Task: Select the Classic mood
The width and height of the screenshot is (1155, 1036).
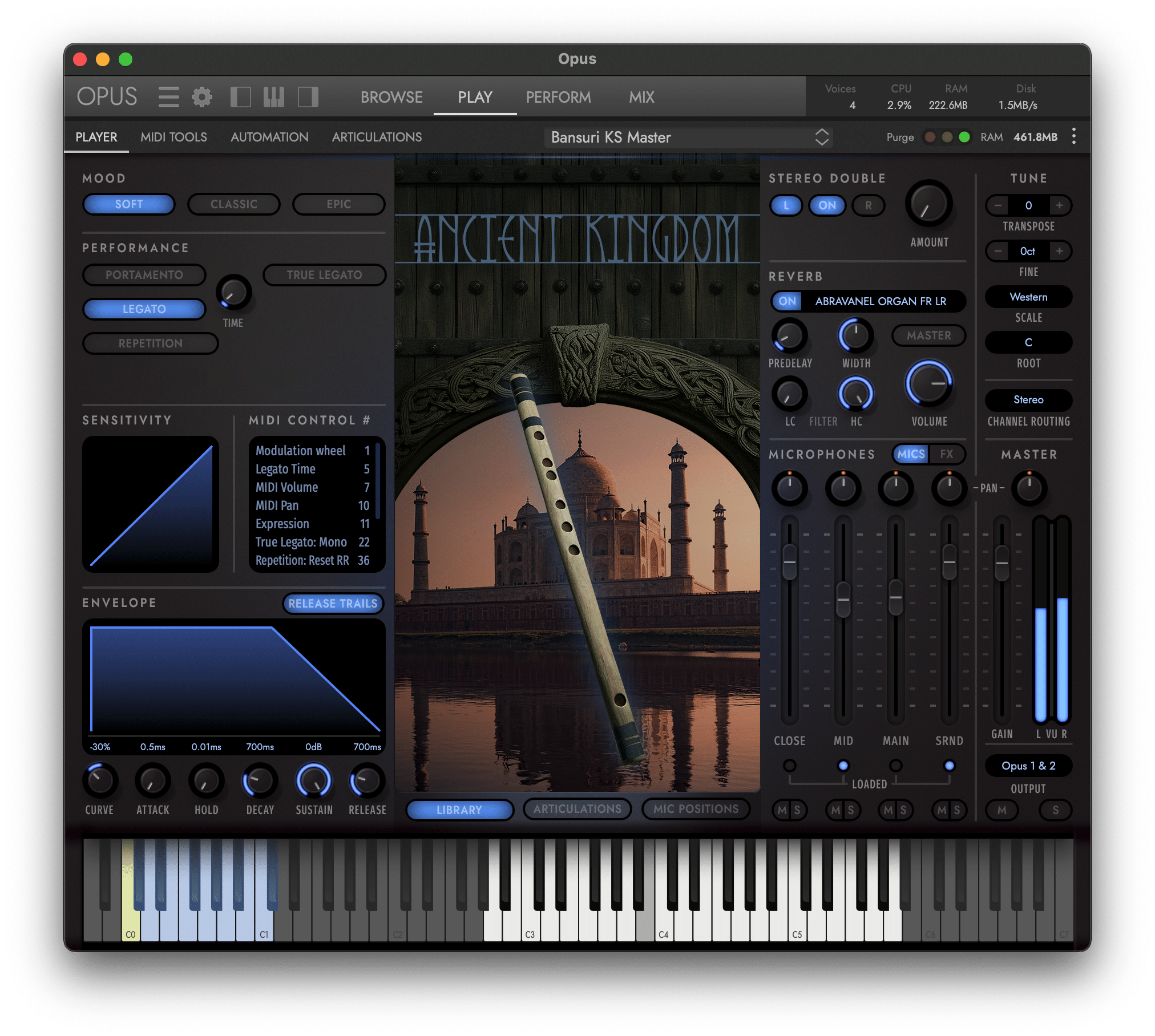Action: click(x=234, y=204)
